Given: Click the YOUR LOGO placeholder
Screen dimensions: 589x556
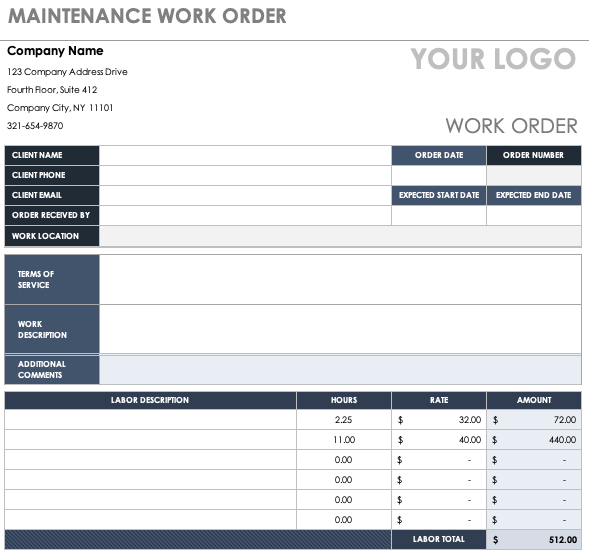Looking at the screenshot, I should [493, 59].
